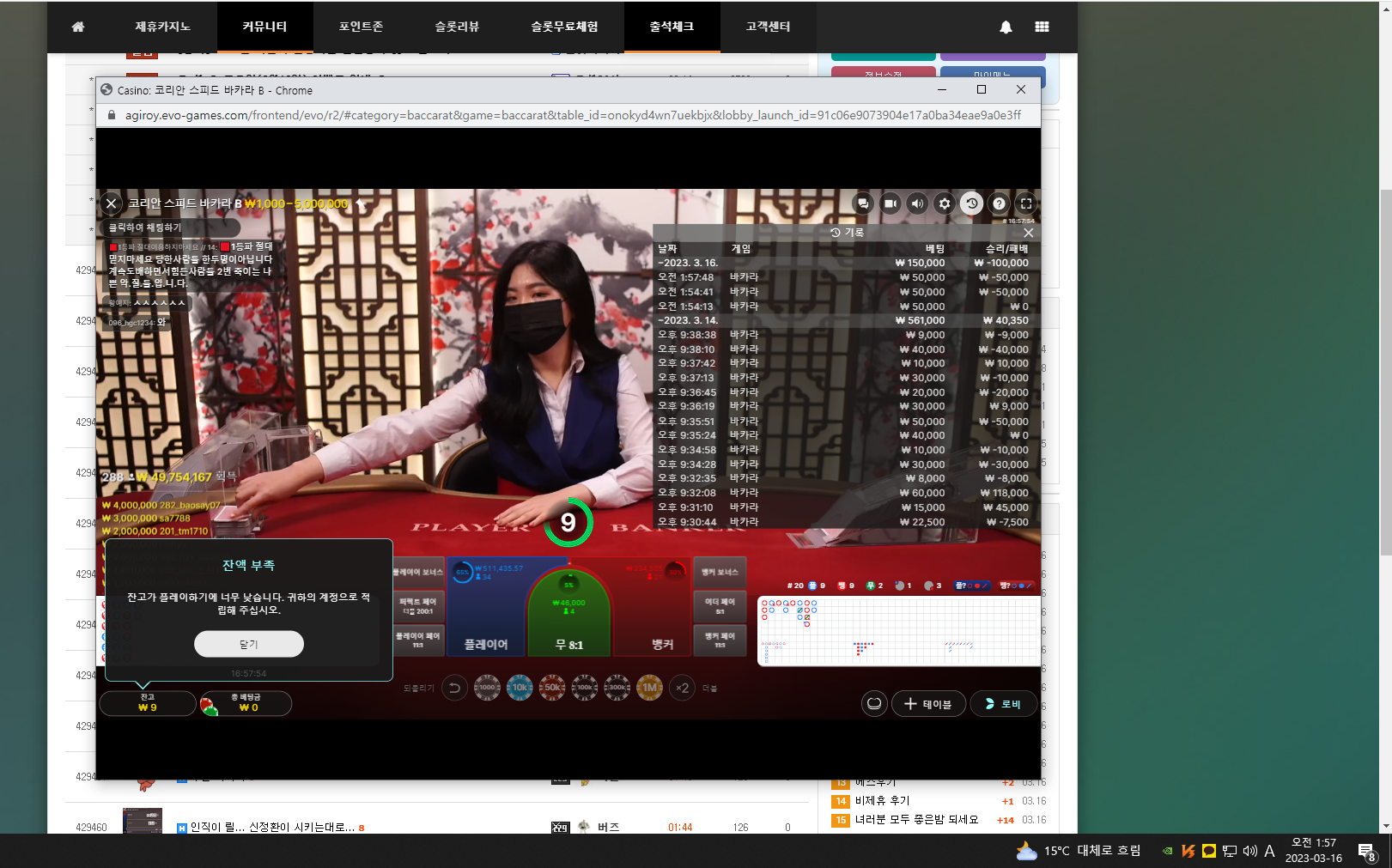Open the 슬롯리뷰 menu on website
Screen dimensions: 1392x868
(457, 27)
